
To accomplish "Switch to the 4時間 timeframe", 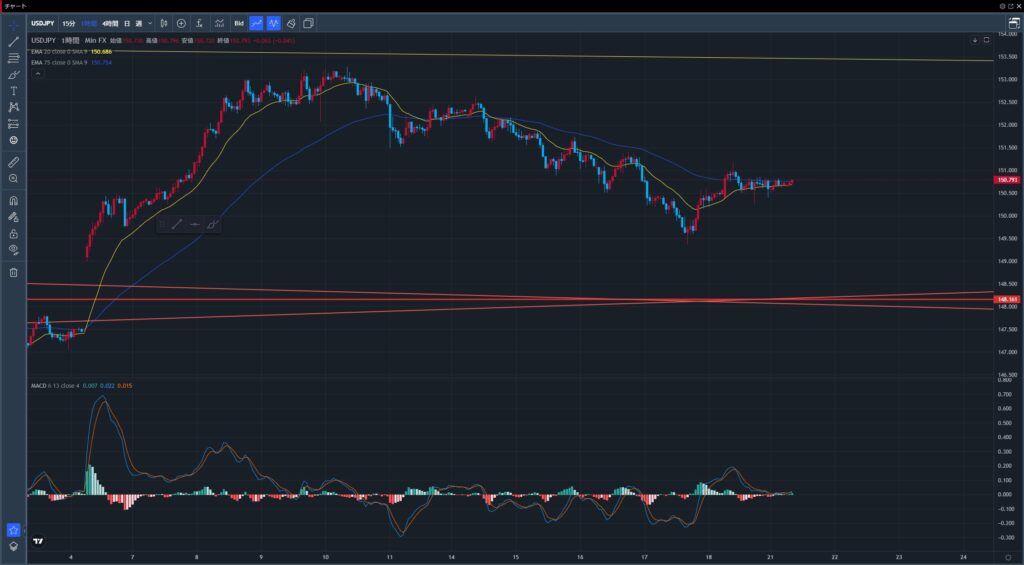I will click(109, 22).
